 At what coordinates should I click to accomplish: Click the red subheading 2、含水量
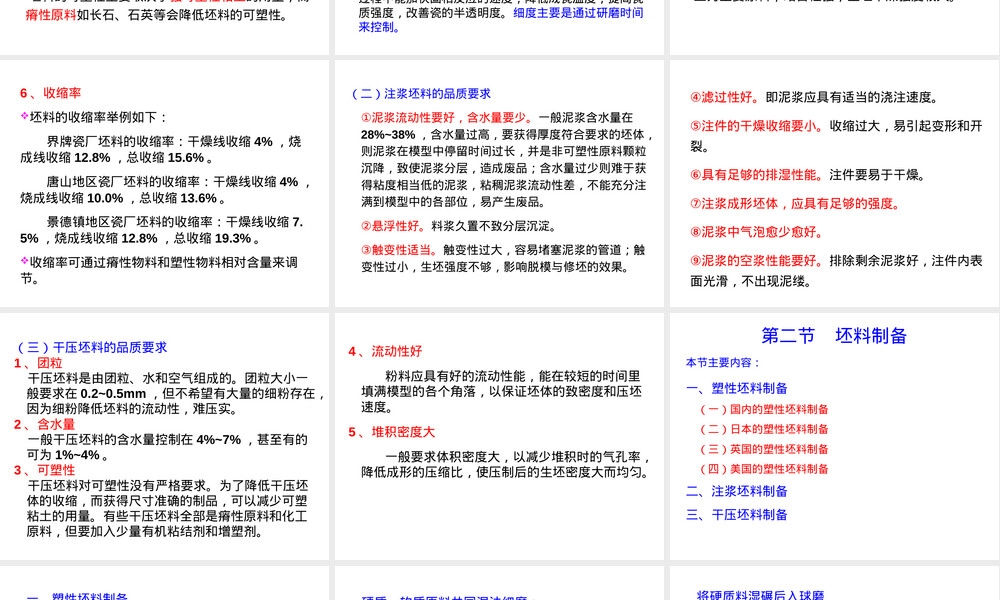click(45, 424)
